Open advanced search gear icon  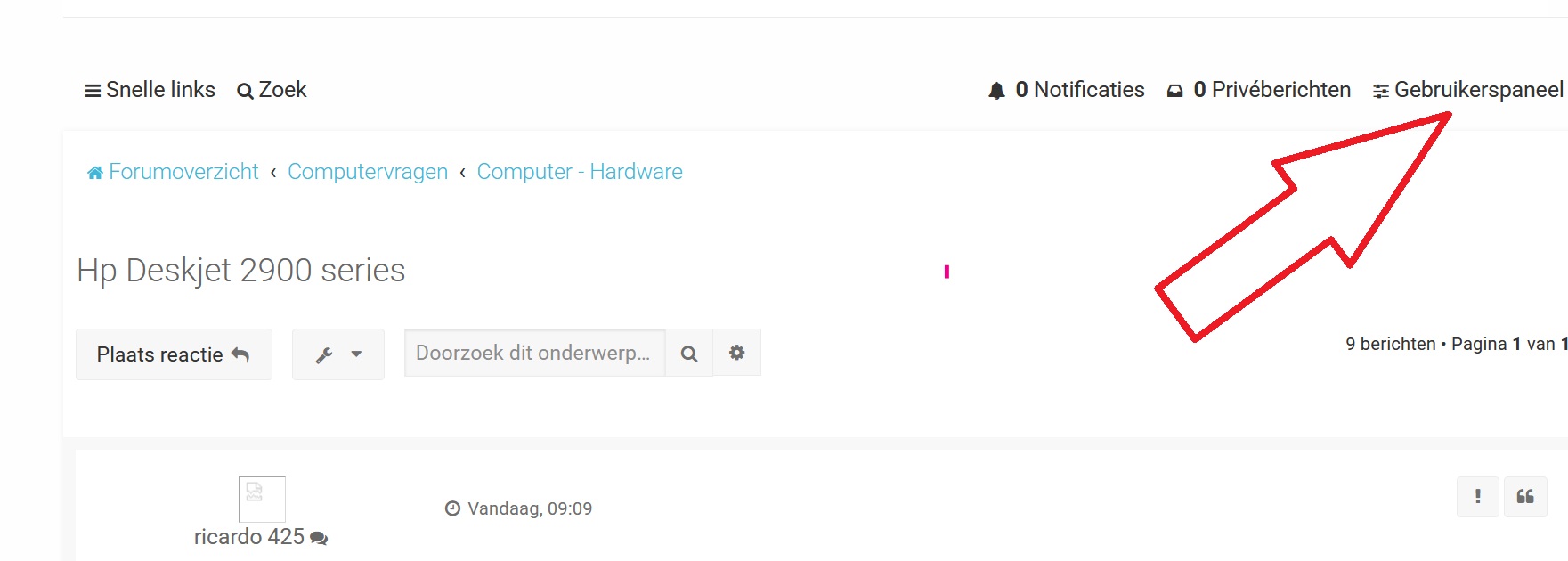737,353
